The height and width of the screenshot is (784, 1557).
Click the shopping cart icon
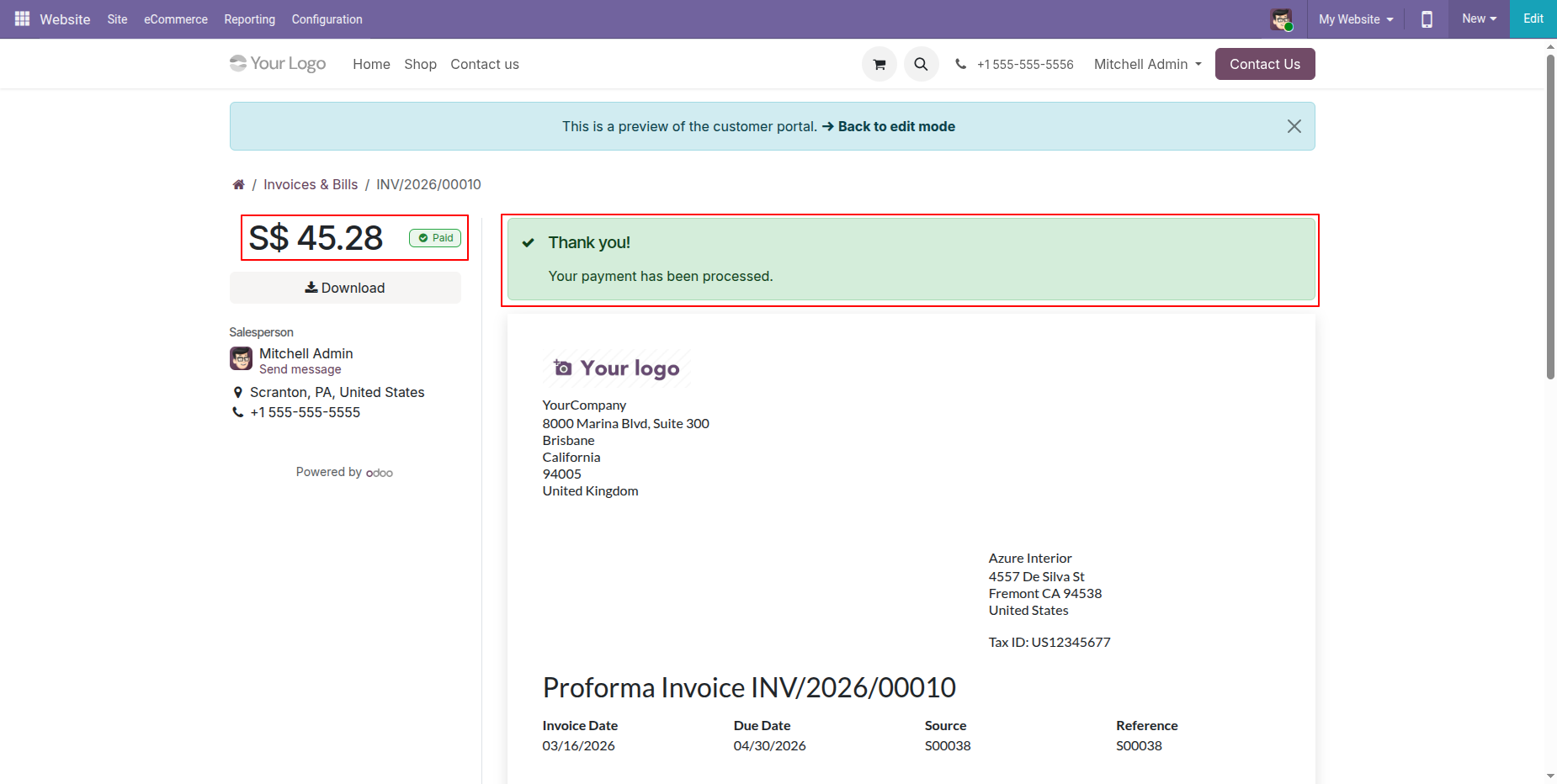pos(879,64)
